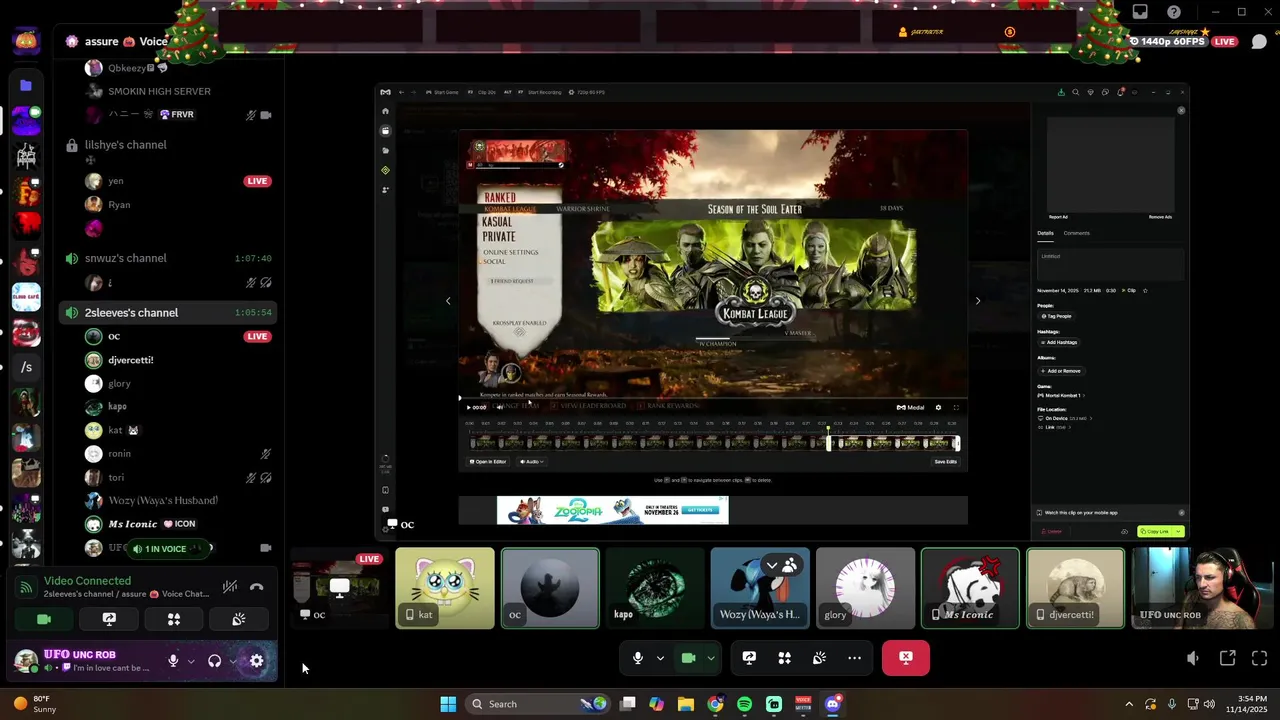Click Copy Link button in Medal

pos(1155,531)
